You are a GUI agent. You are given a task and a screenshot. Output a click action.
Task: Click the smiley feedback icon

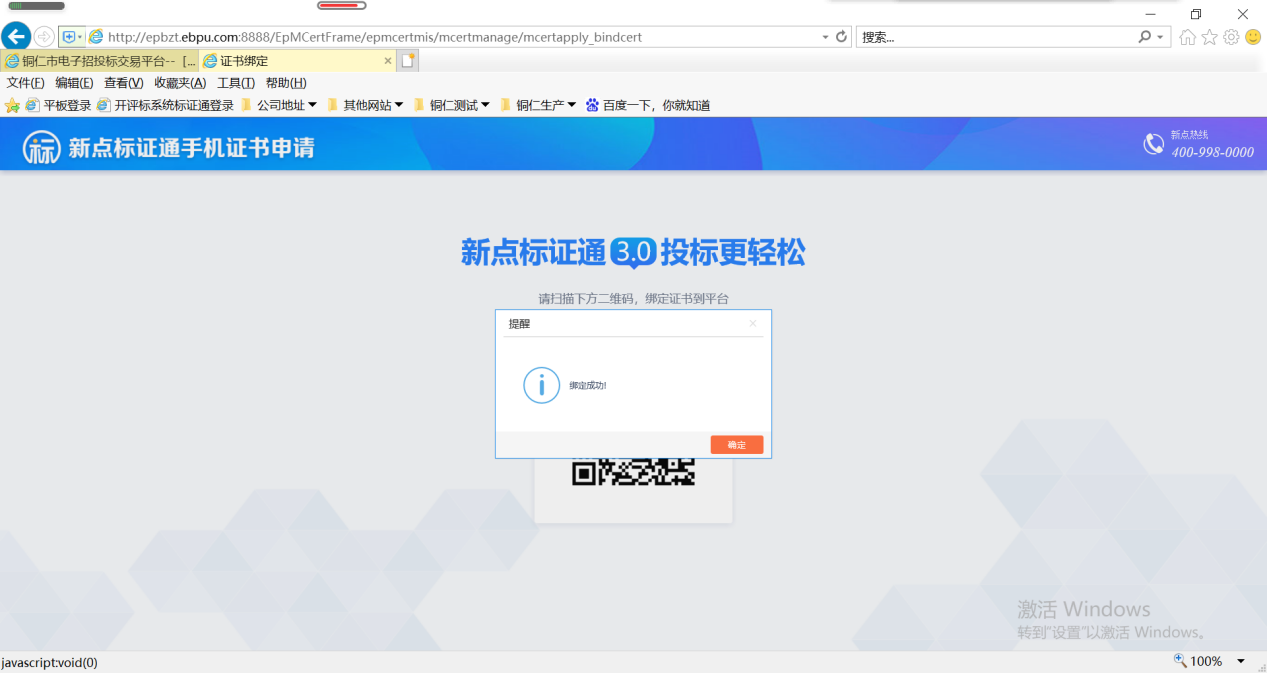(x=1253, y=37)
